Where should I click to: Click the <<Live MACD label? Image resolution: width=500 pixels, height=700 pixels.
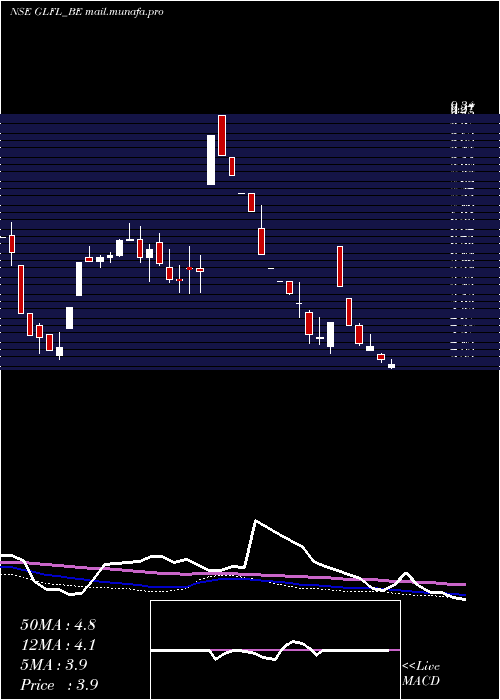[x=421, y=673]
